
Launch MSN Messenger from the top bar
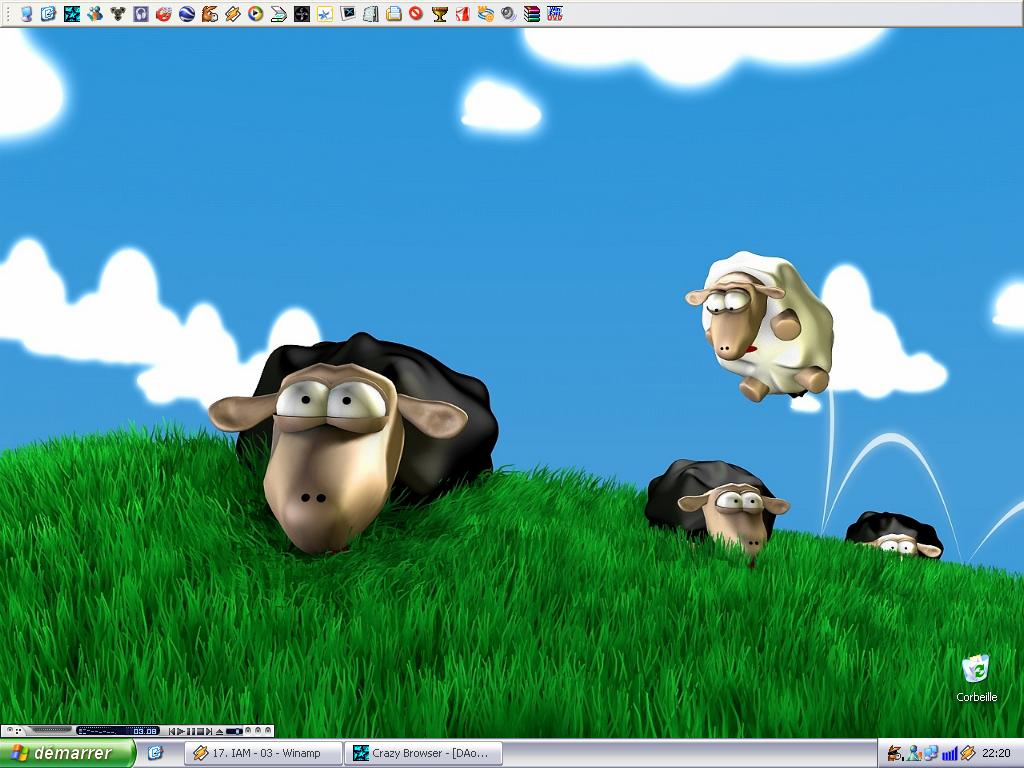pos(95,13)
